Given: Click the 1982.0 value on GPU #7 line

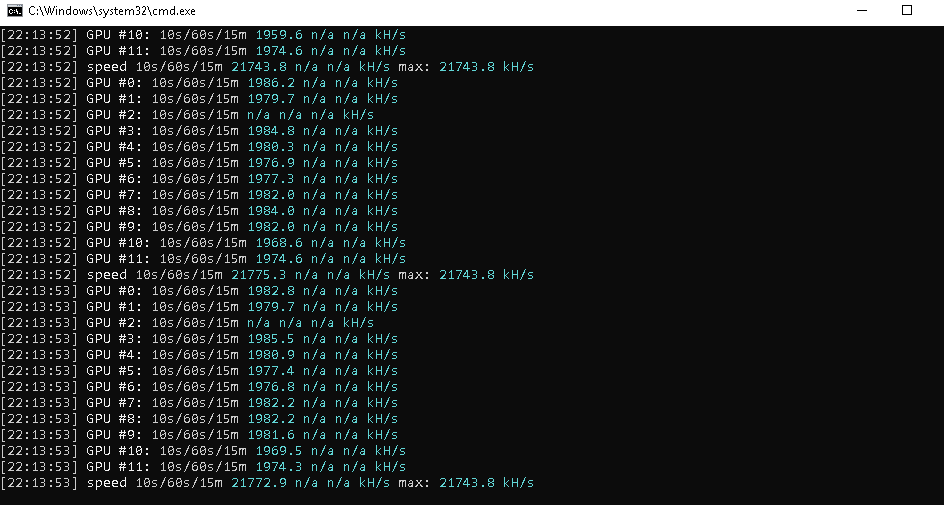Looking at the screenshot, I should coord(271,195).
